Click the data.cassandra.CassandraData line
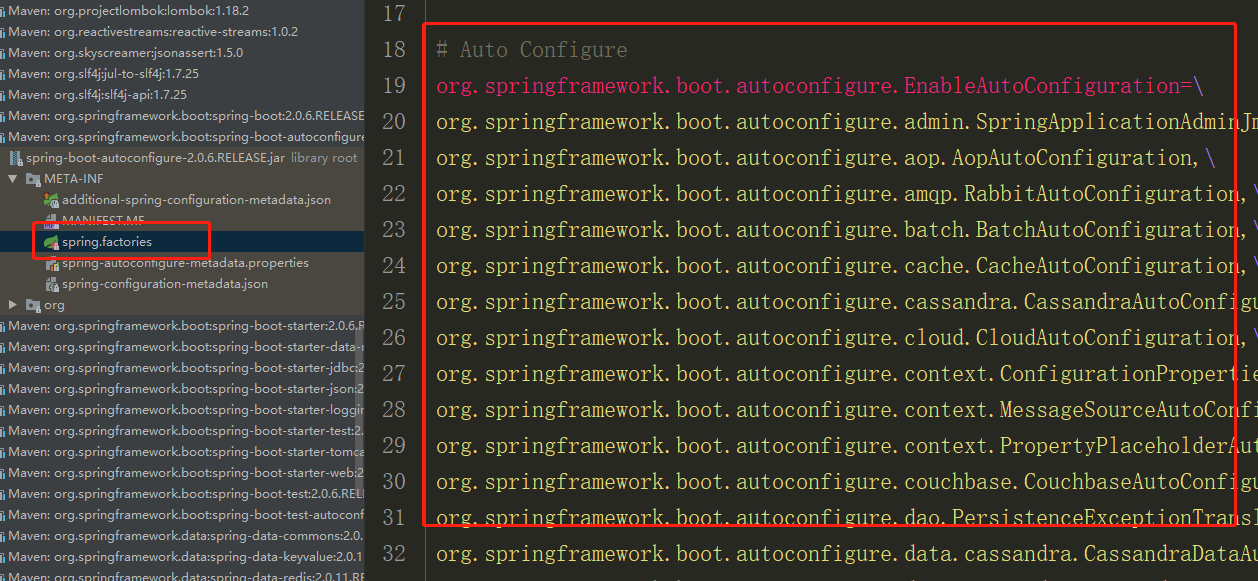1258x581 pixels. [x=847, y=554]
